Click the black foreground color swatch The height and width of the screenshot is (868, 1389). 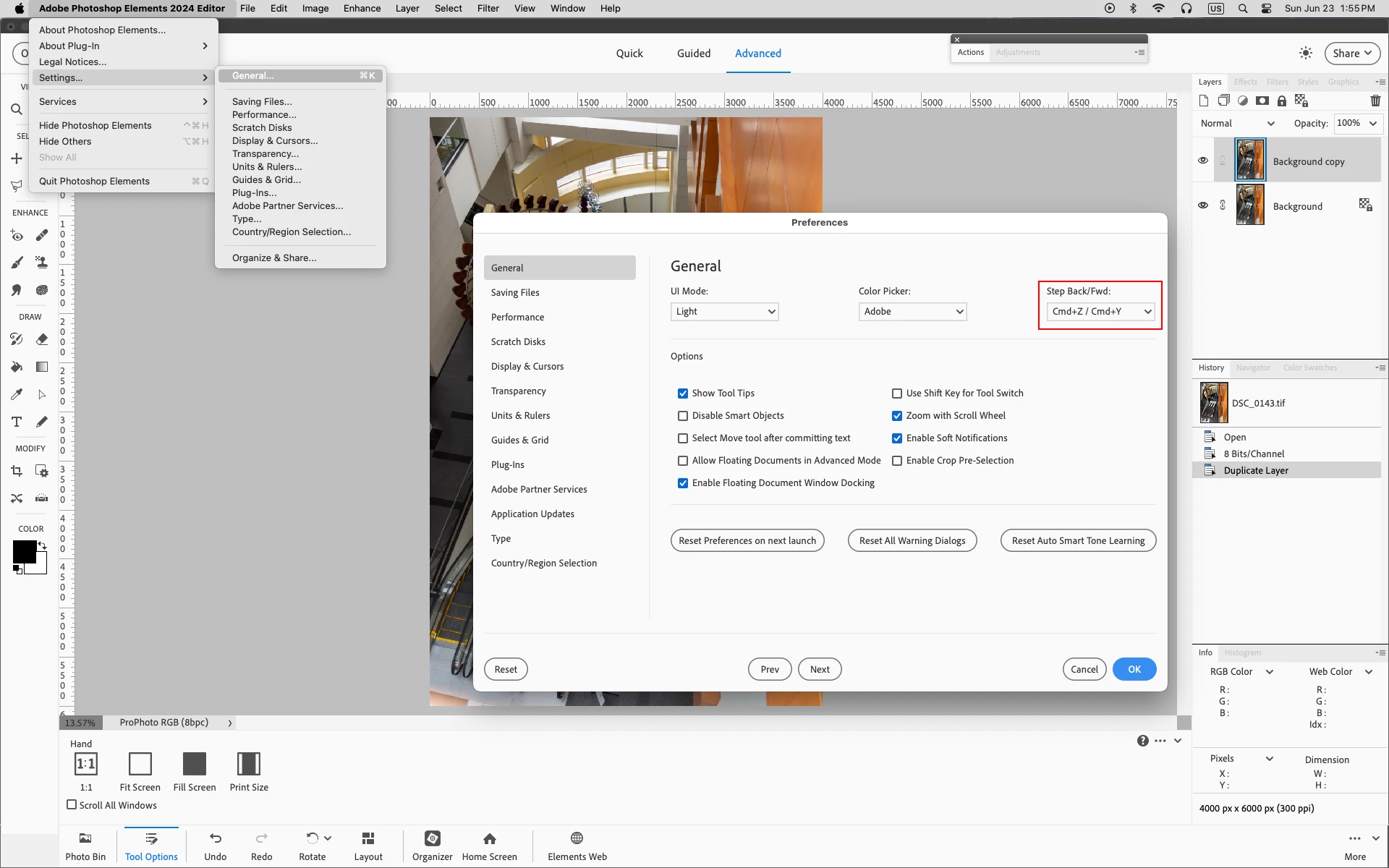point(23,551)
